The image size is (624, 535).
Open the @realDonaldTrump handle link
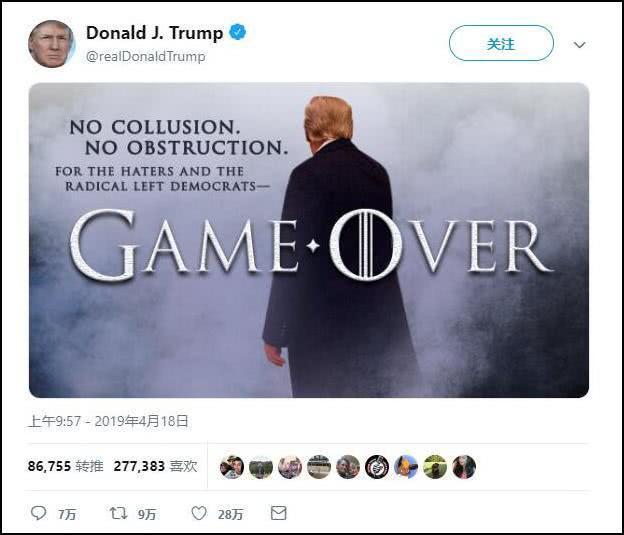[146, 57]
